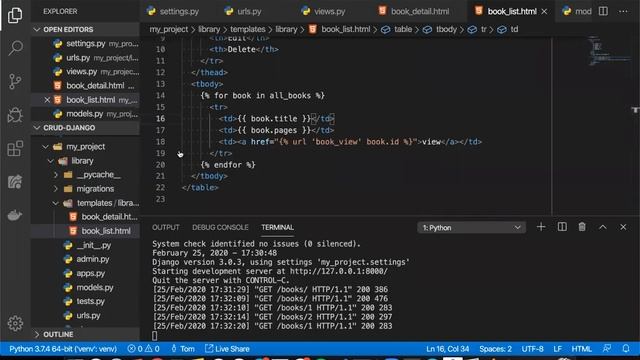The height and width of the screenshot is (360, 640).
Task: Switch to the partially visible mod tab
Action: [x=576, y=11]
